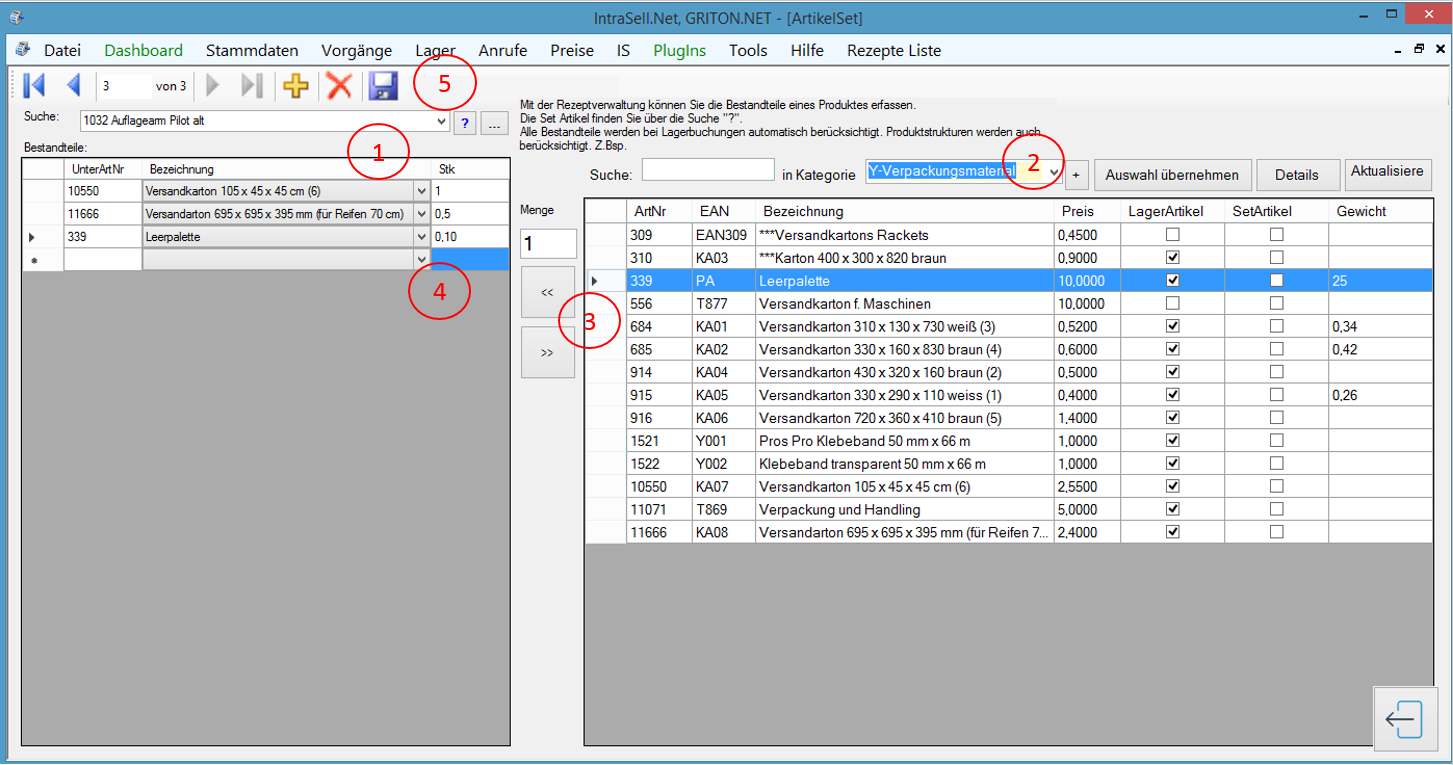1453x765 pixels.
Task: Delete record with red X icon
Action: tap(340, 86)
